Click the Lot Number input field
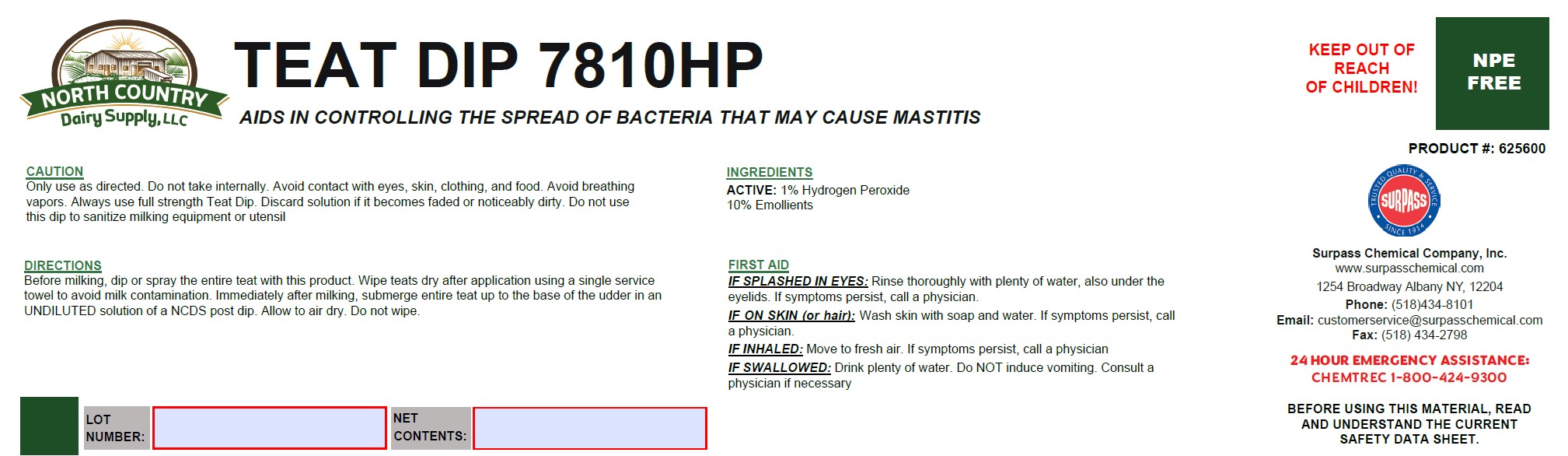 (x=269, y=428)
